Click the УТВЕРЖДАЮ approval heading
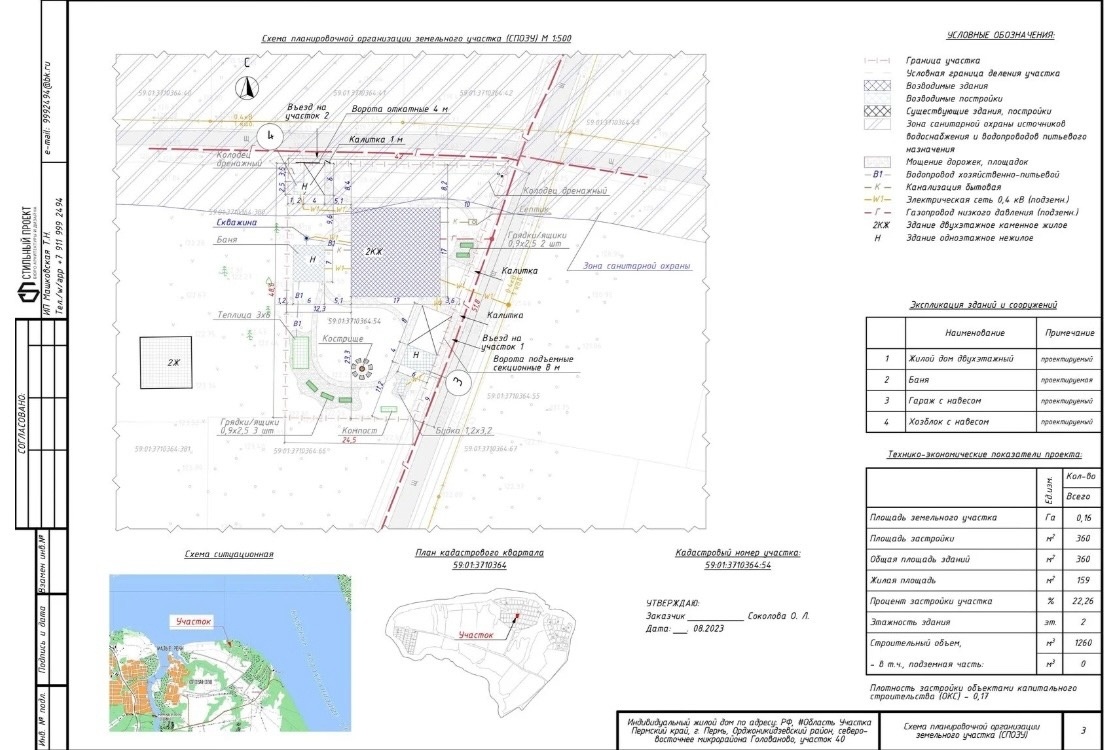 (x=672, y=603)
